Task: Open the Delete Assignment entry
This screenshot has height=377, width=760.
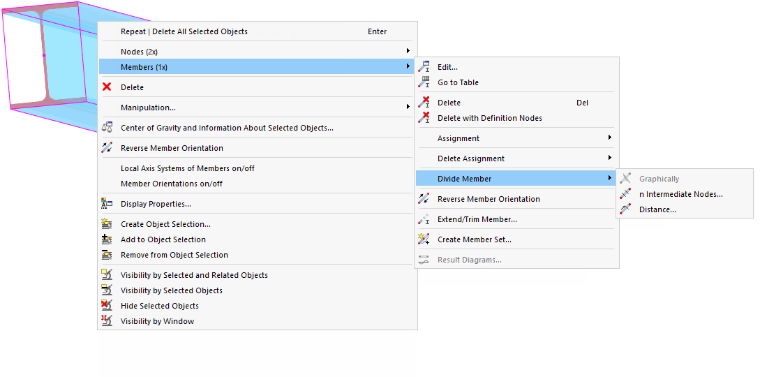Action: 517,158
